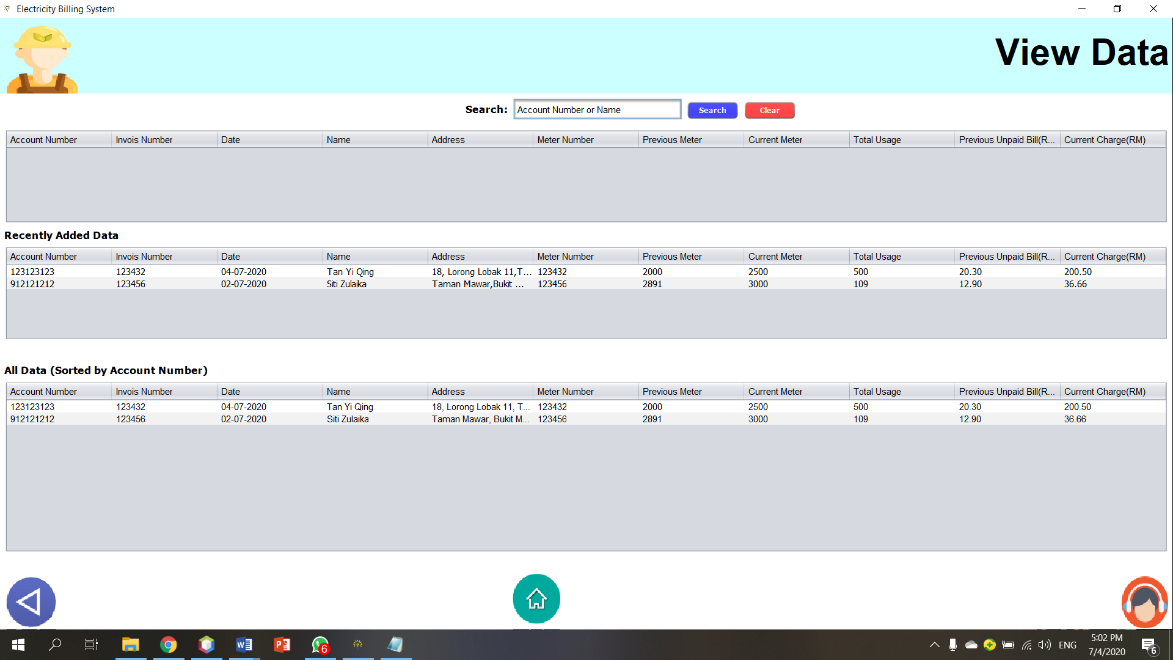Open Google Chrome from the taskbar
Image resolution: width=1173 pixels, height=660 pixels.
click(x=168, y=644)
